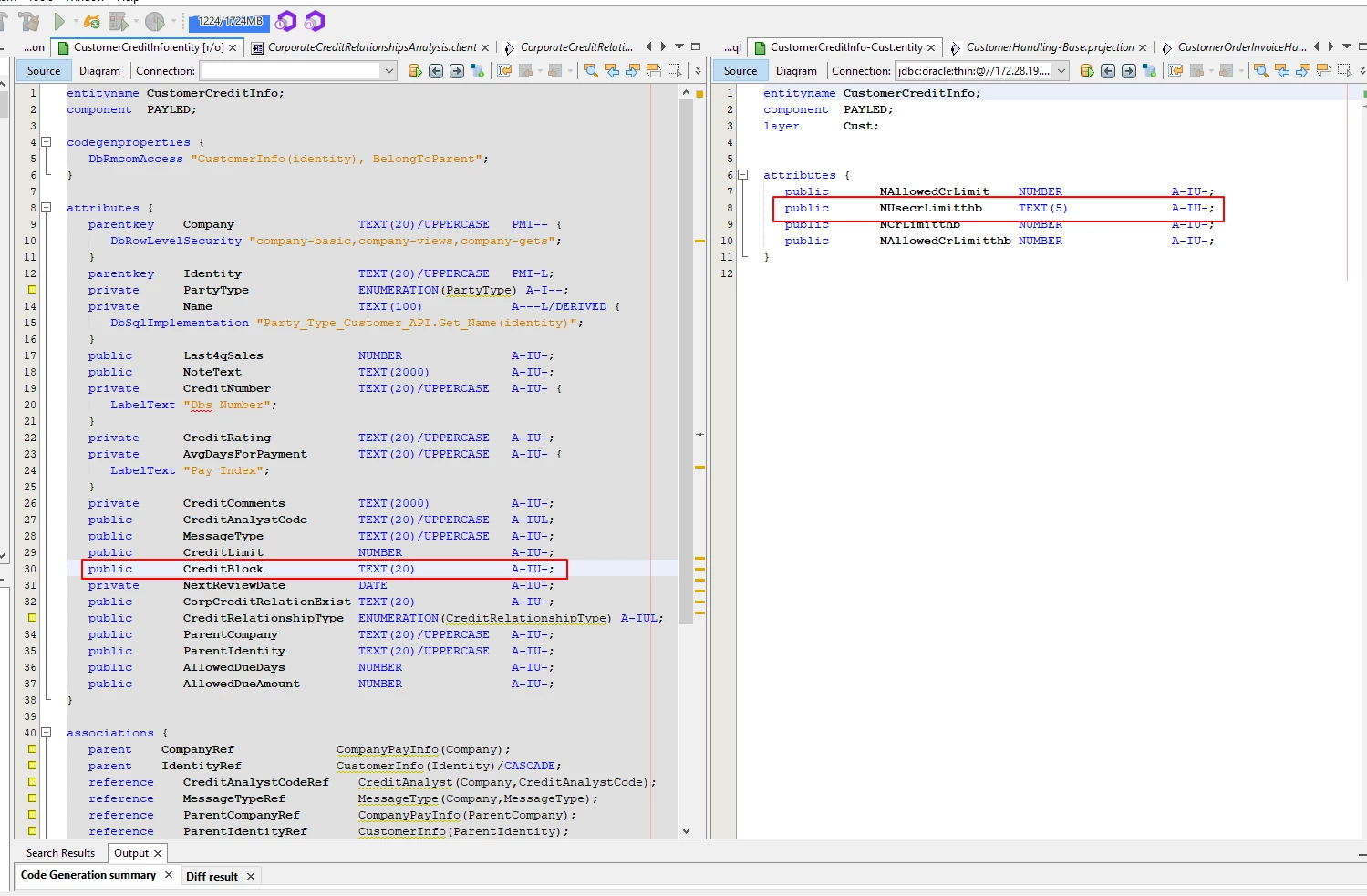Open right editor tab list dropdown arrow

tap(1347, 46)
